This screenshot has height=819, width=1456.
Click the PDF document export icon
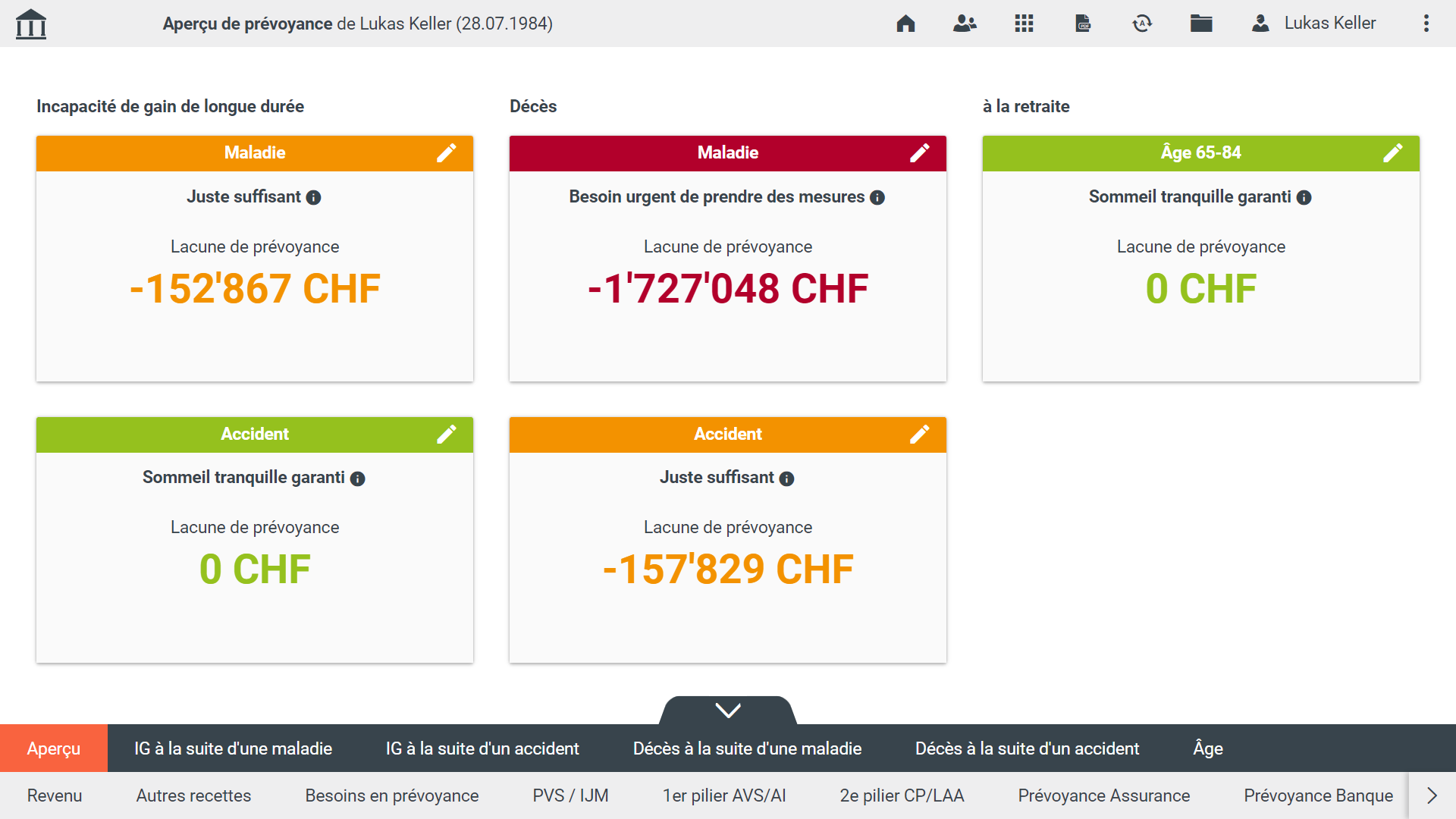coord(1083,24)
